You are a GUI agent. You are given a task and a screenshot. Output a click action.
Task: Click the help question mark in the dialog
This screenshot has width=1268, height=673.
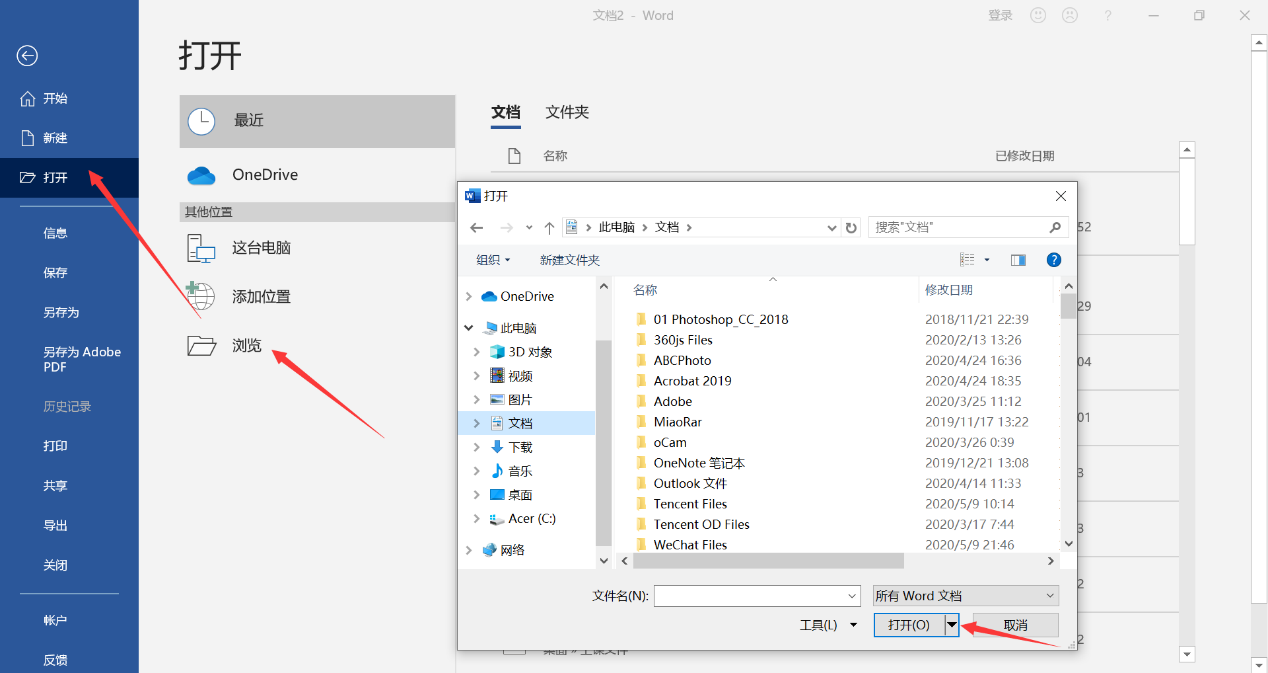coord(1053,259)
